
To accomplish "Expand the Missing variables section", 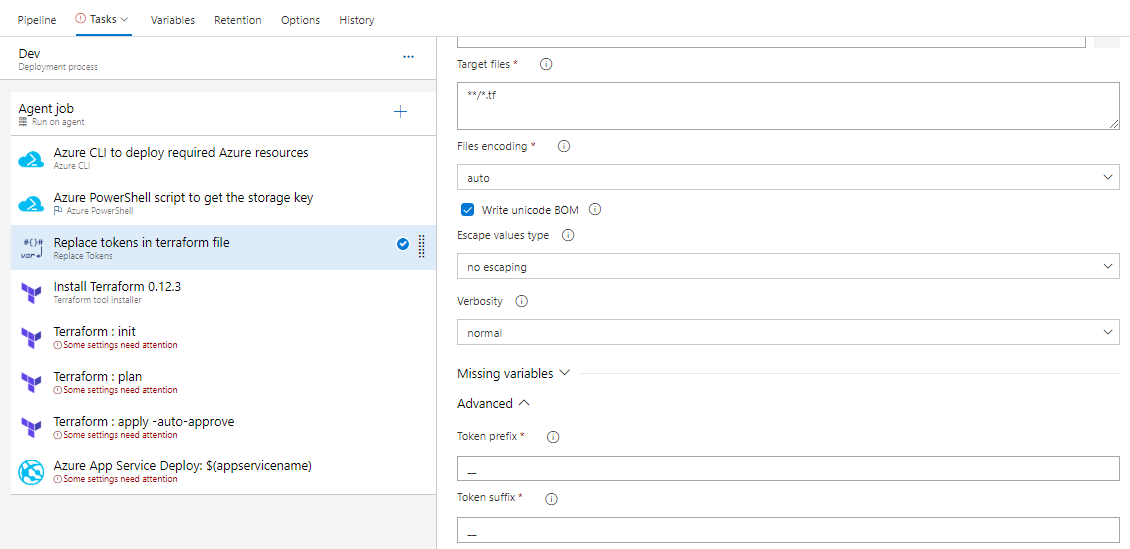I will tap(513, 373).
